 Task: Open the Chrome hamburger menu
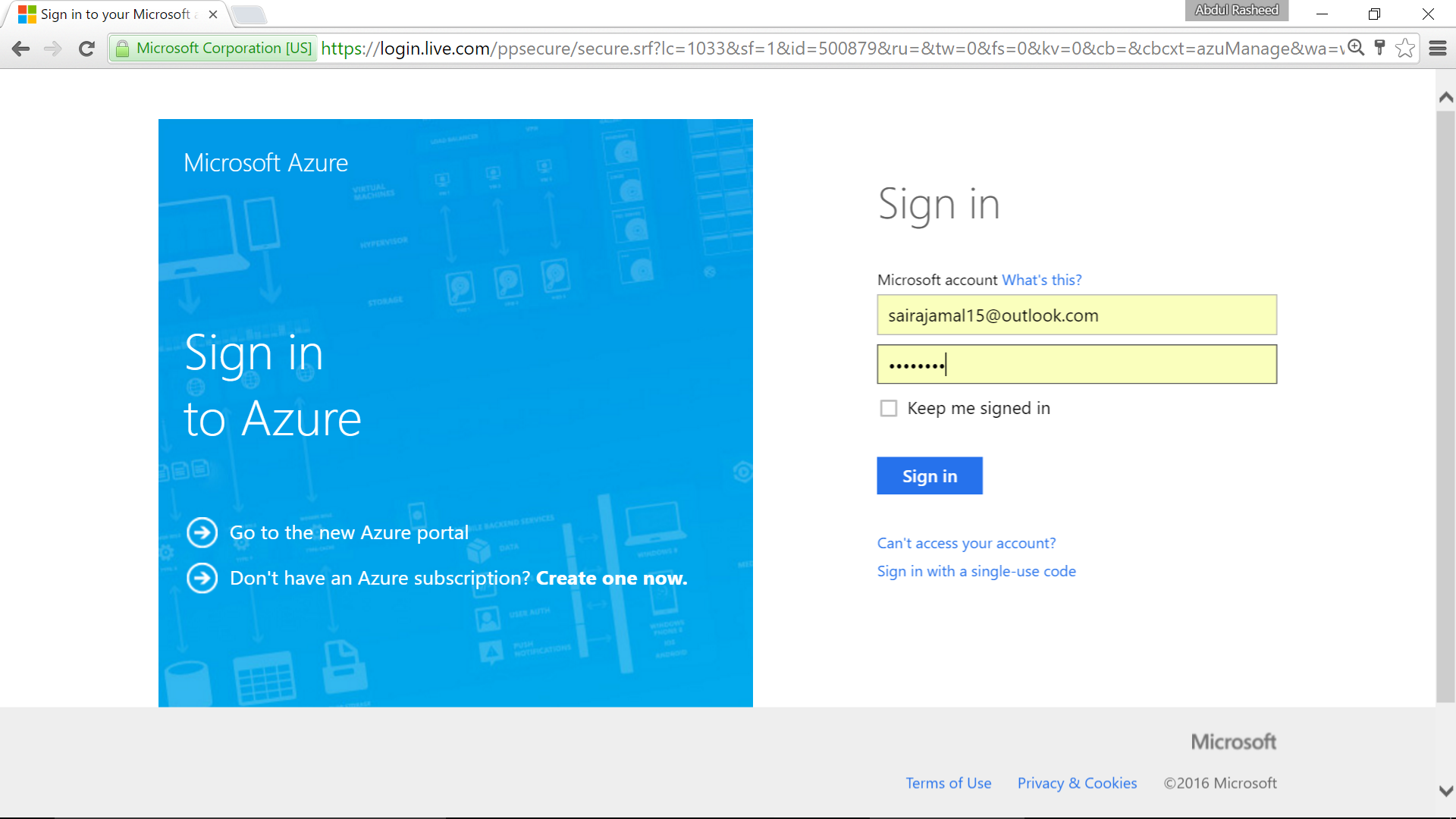1438,48
